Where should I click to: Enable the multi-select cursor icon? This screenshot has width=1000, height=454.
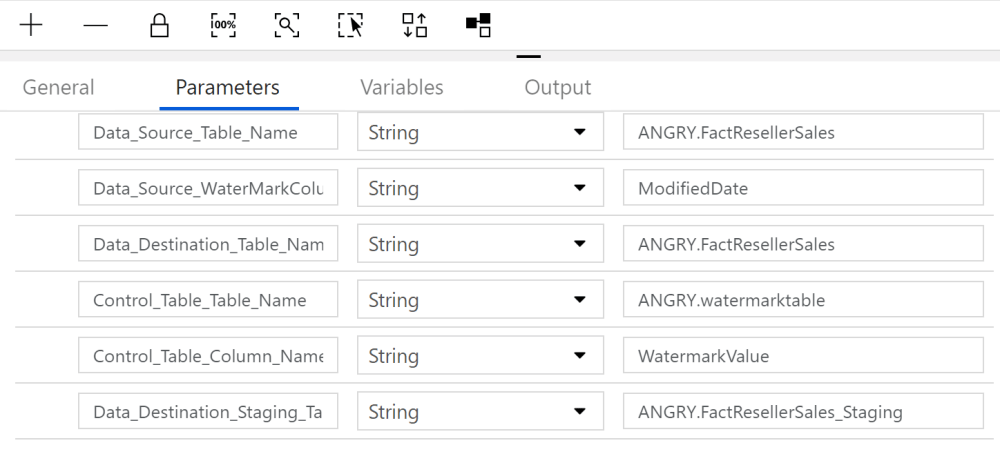350,26
